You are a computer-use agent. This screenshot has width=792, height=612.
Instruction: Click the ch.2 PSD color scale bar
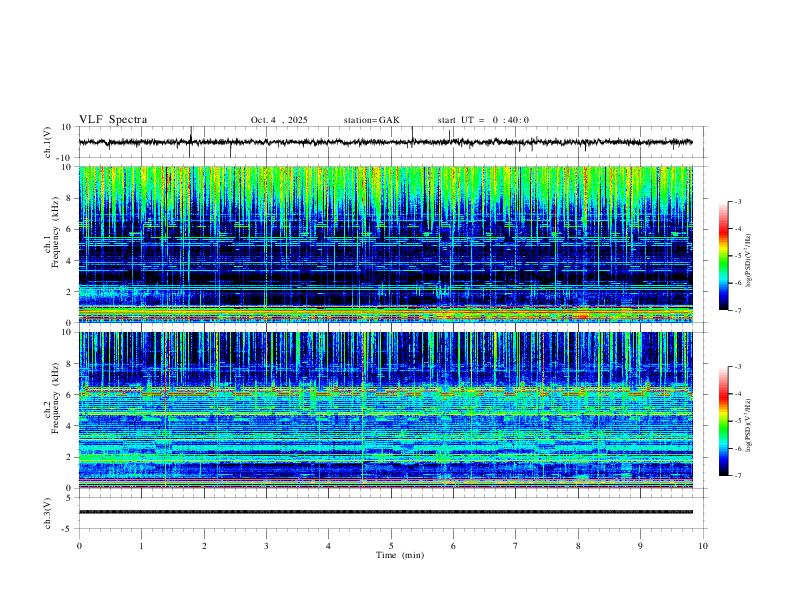pos(723,421)
